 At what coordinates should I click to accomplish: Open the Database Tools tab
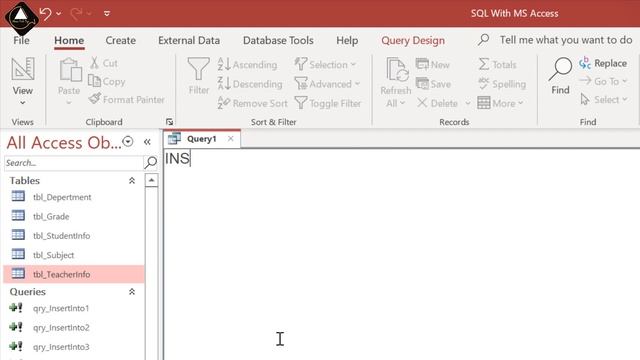tap(278, 40)
